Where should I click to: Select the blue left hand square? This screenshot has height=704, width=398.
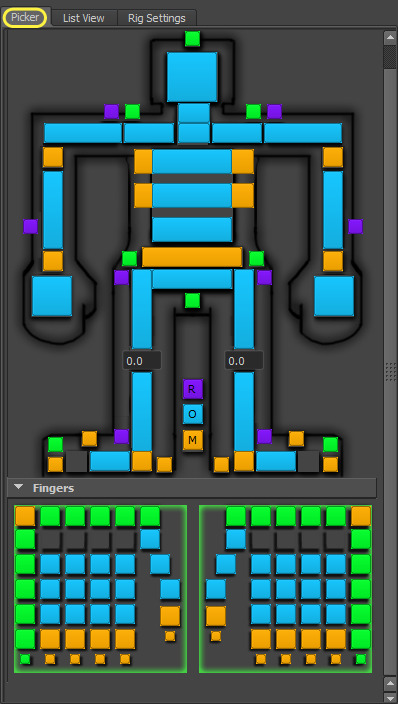52,296
